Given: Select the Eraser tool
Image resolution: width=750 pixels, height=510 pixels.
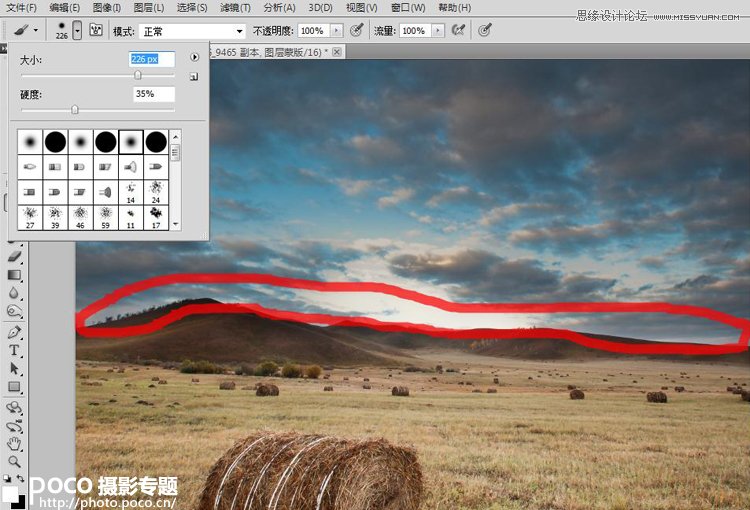Looking at the screenshot, I should pos(14,257).
